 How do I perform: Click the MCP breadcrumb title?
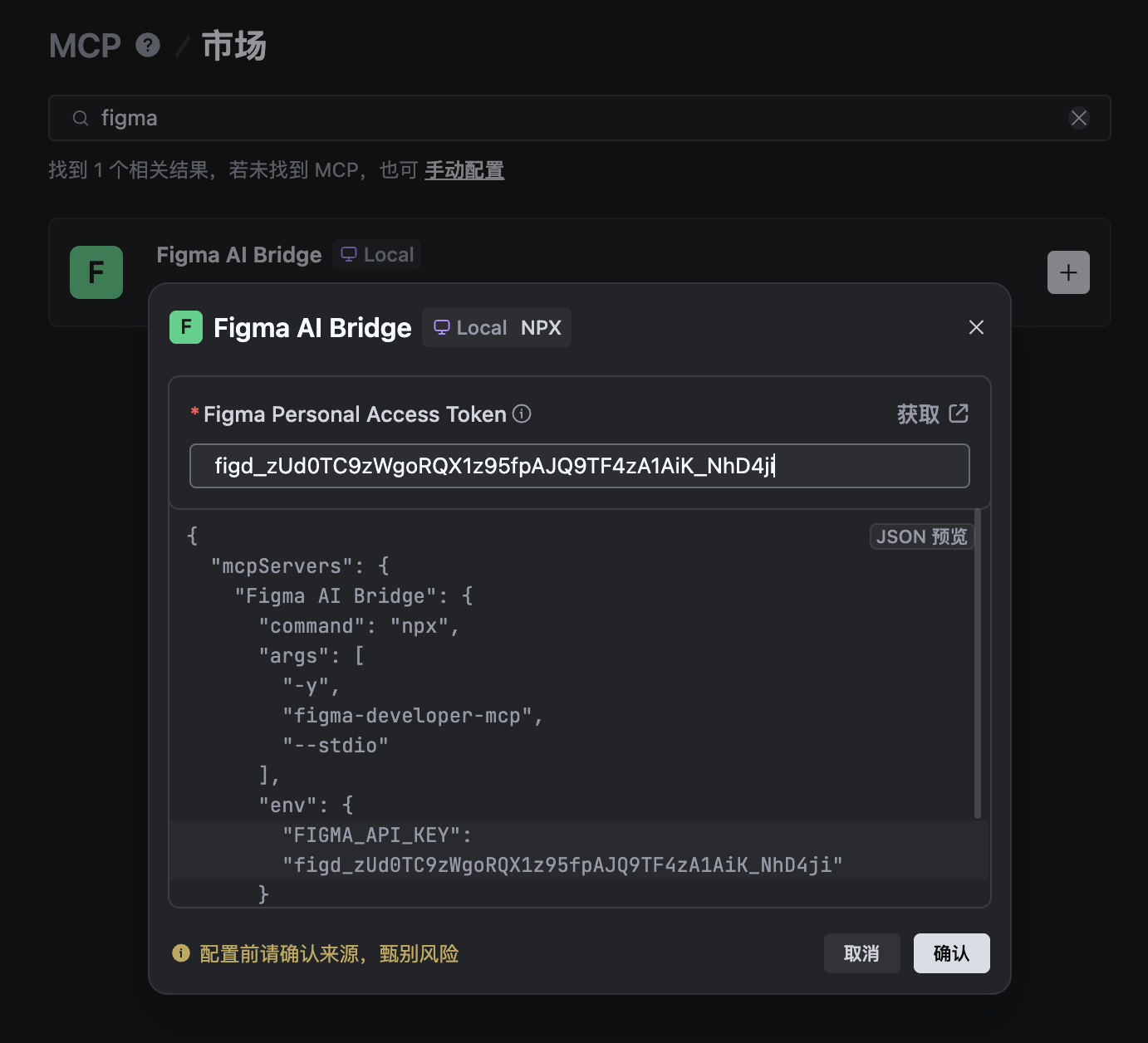pos(85,46)
